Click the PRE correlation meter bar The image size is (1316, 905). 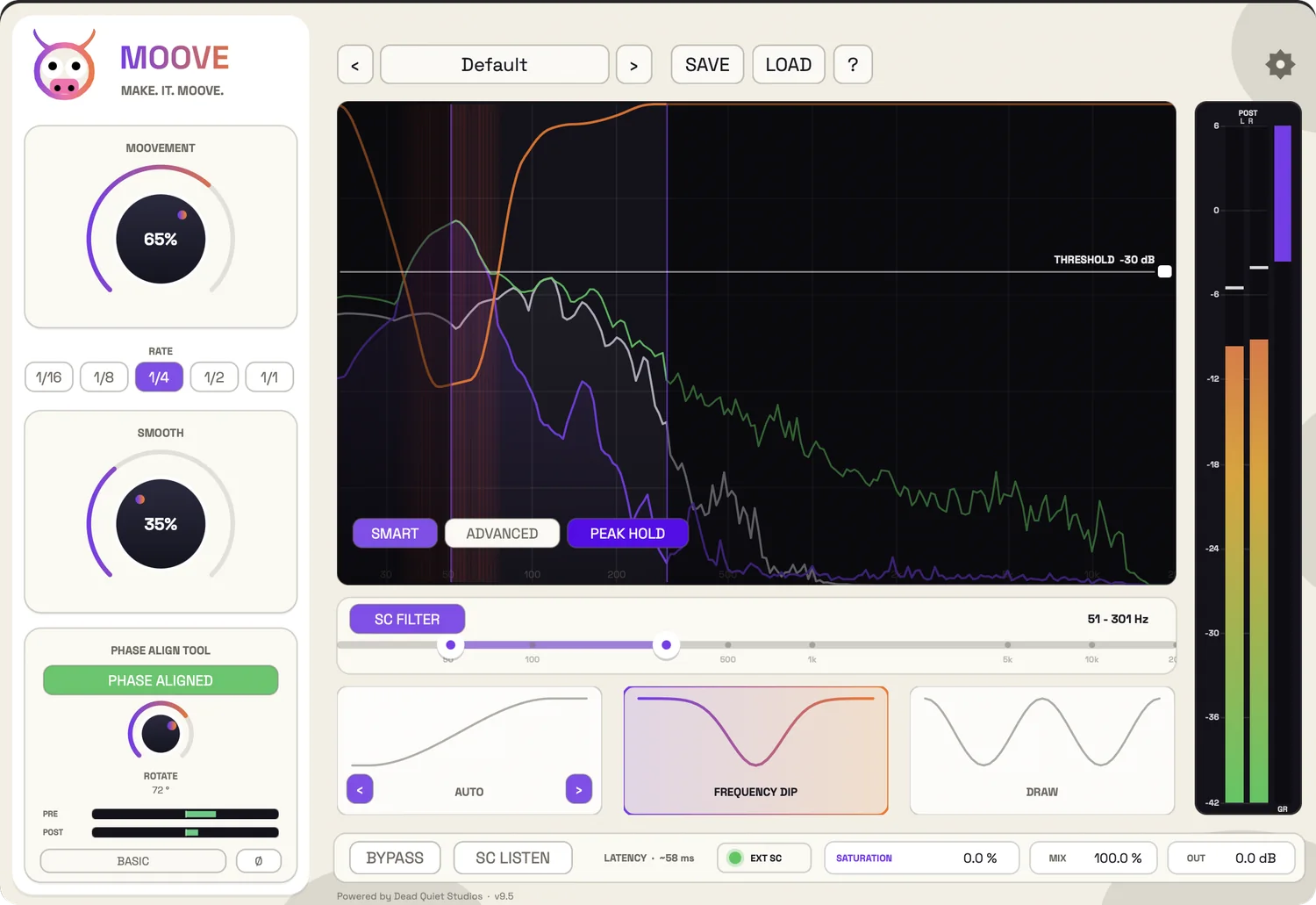point(185,814)
